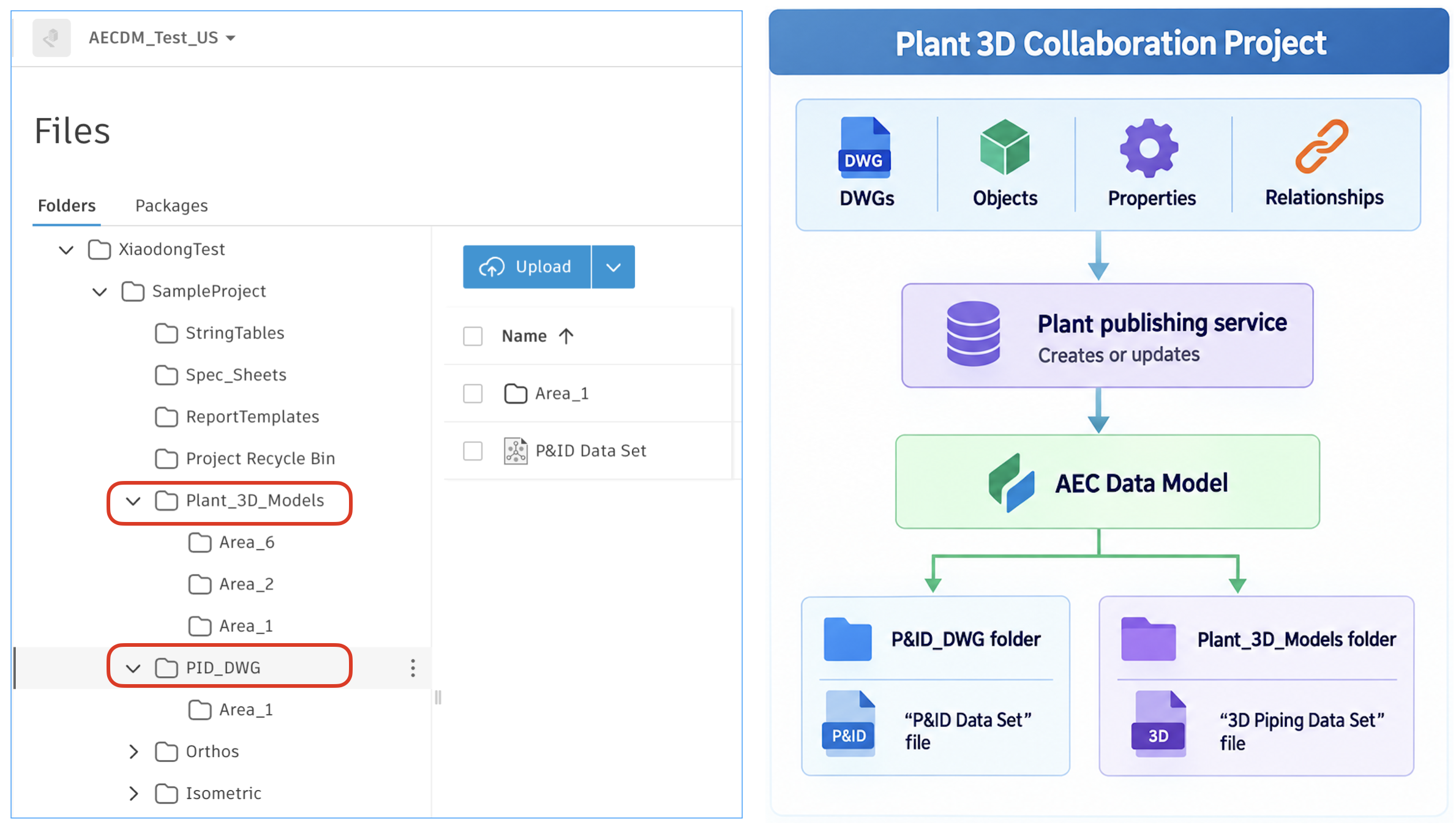
Task: Check the P&ID Data Set row checkbox
Action: point(473,451)
